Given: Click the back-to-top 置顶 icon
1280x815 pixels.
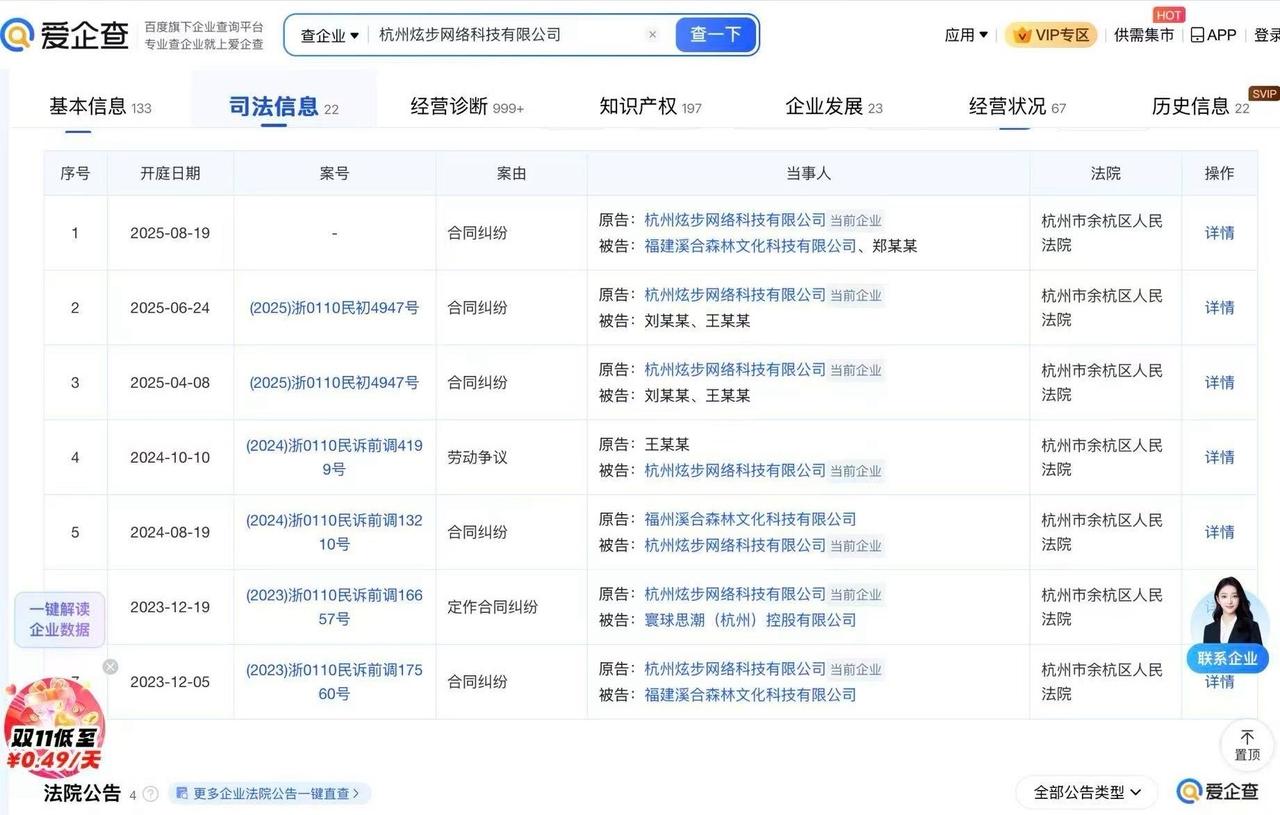Looking at the screenshot, I should (x=1246, y=744).
